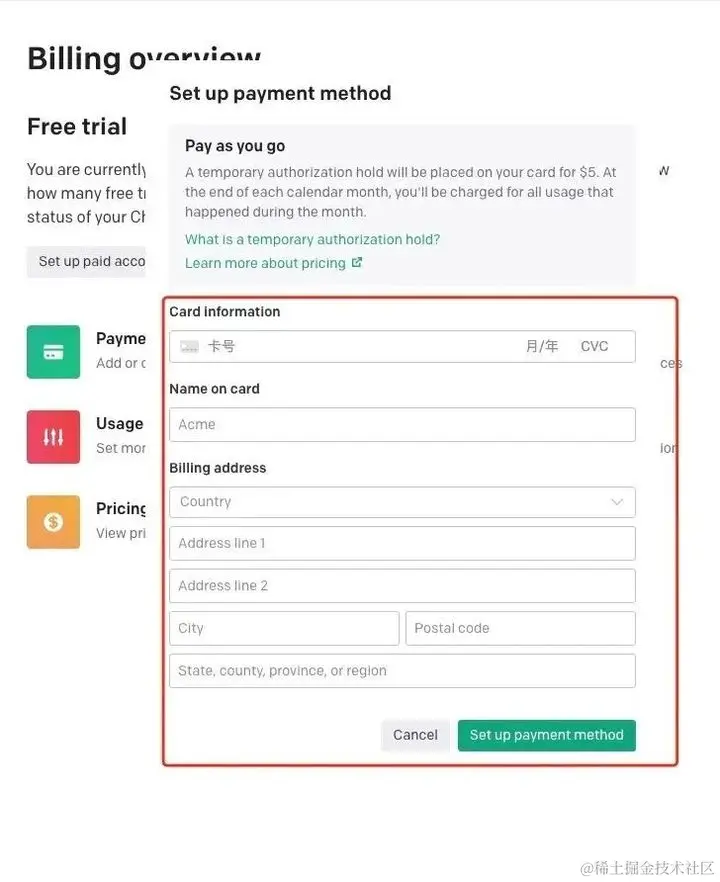Focus the City input field
The height and width of the screenshot is (882, 720).
284,628
